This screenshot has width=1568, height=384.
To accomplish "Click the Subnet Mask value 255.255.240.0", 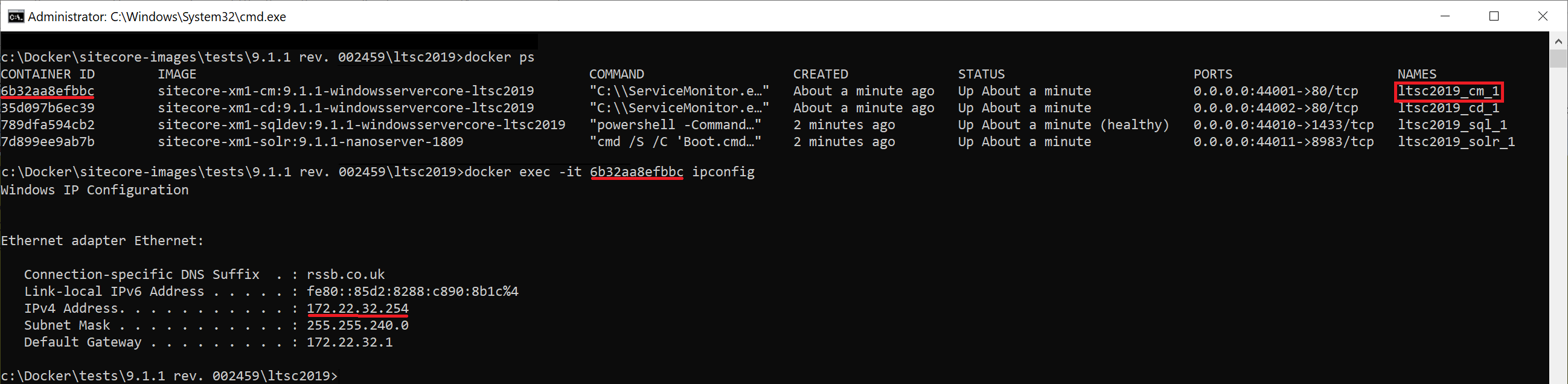I will coord(357,325).
